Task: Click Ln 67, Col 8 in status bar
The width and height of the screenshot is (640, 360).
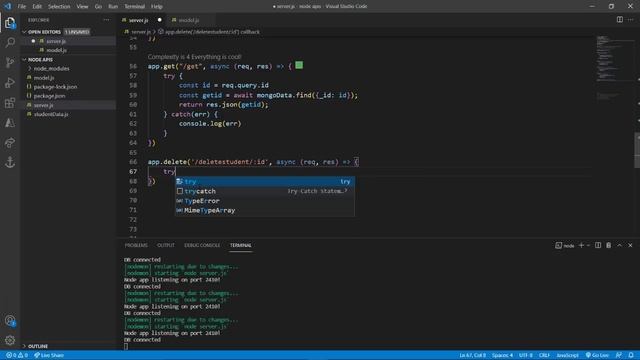Action: (472, 355)
